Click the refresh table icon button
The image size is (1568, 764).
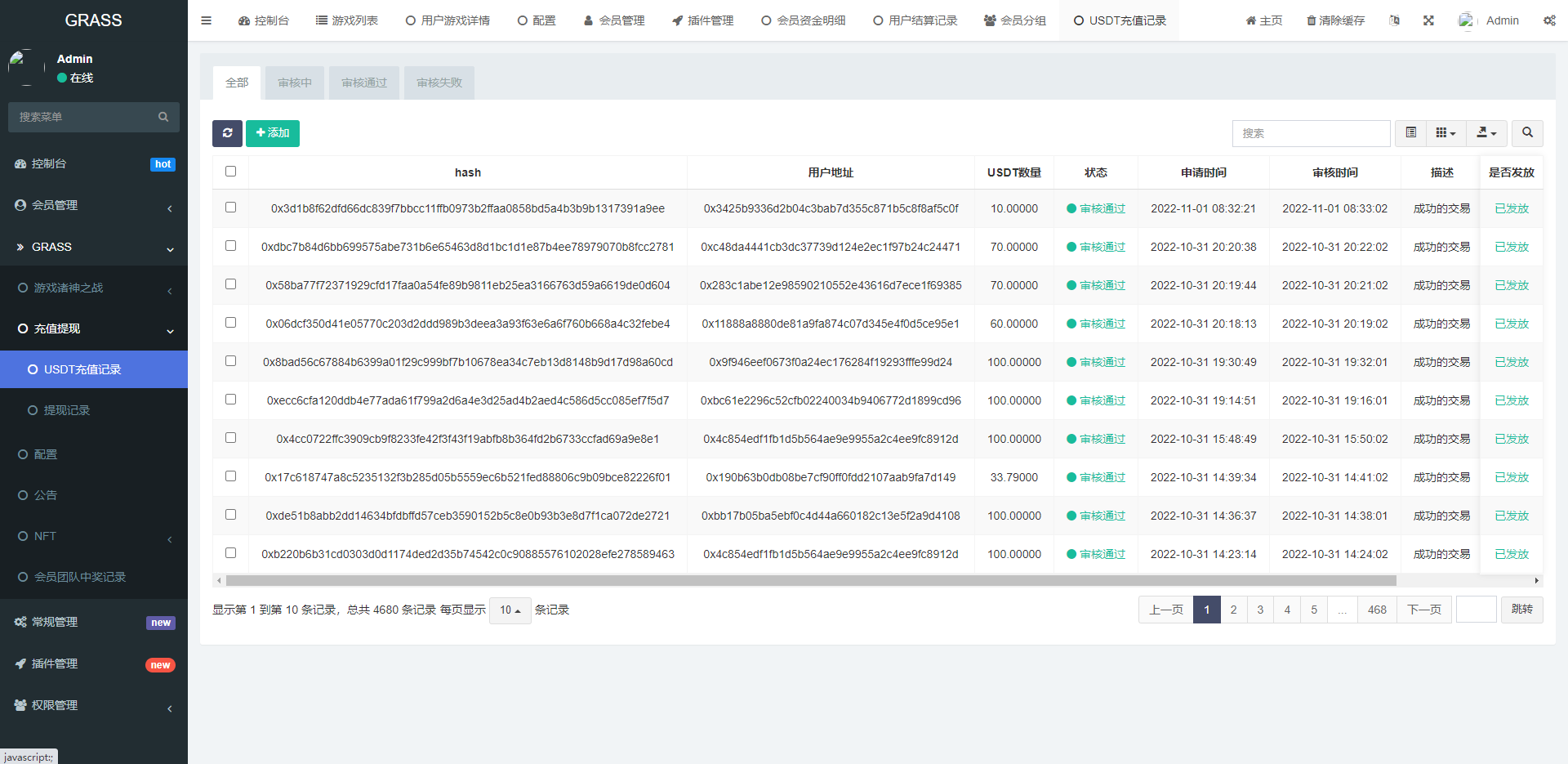pyautogui.click(x=227, y=133)
